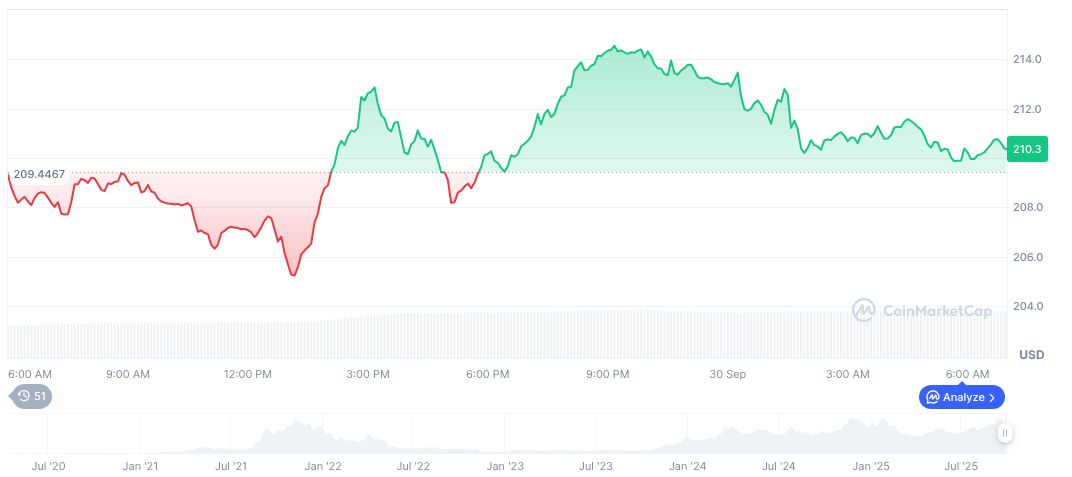This screenshot has height=477, width=1072.
Task: Click the 12:00 PM time axis label
Action: (247, 374)
